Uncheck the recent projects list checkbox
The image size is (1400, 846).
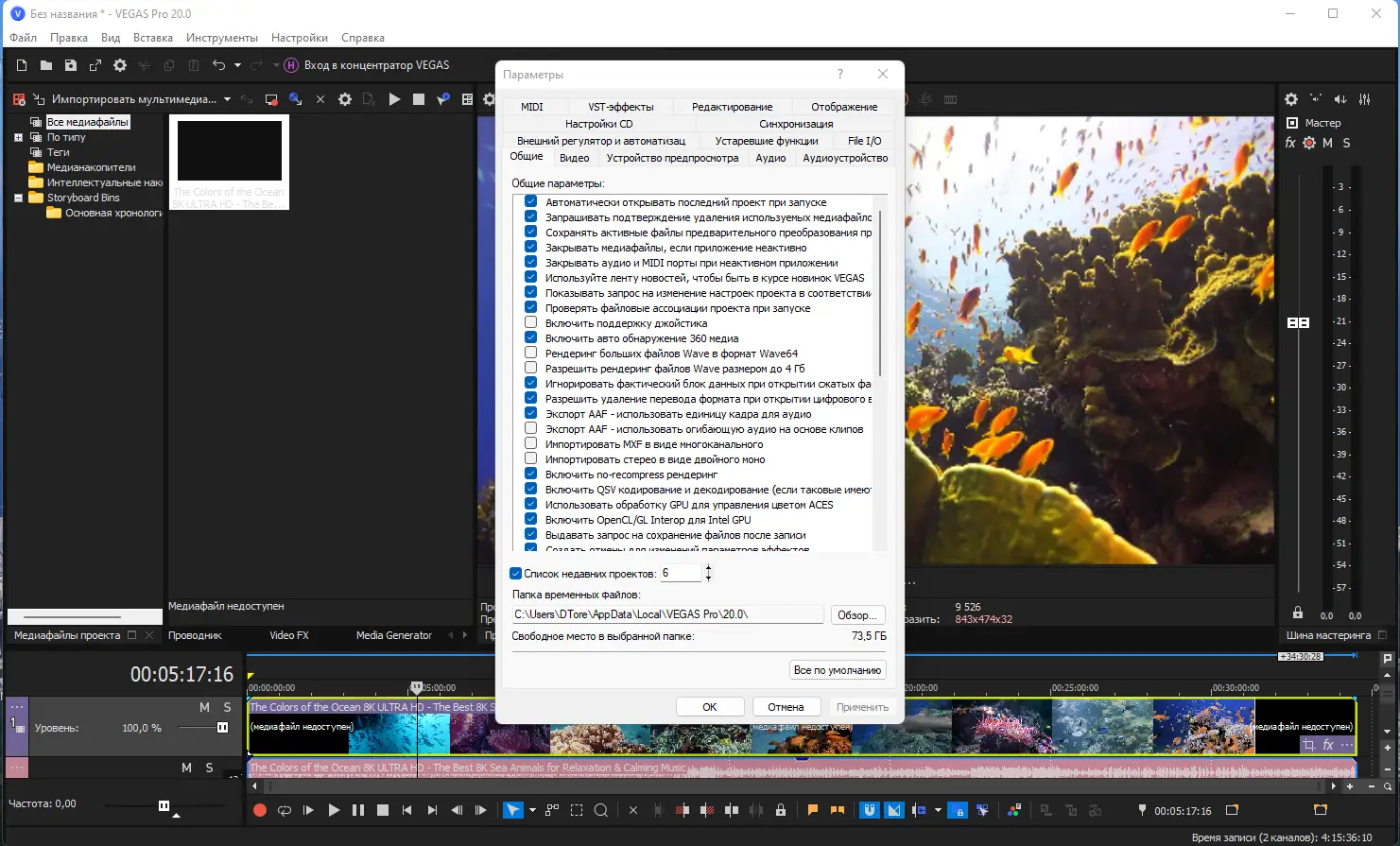(516, 574)
